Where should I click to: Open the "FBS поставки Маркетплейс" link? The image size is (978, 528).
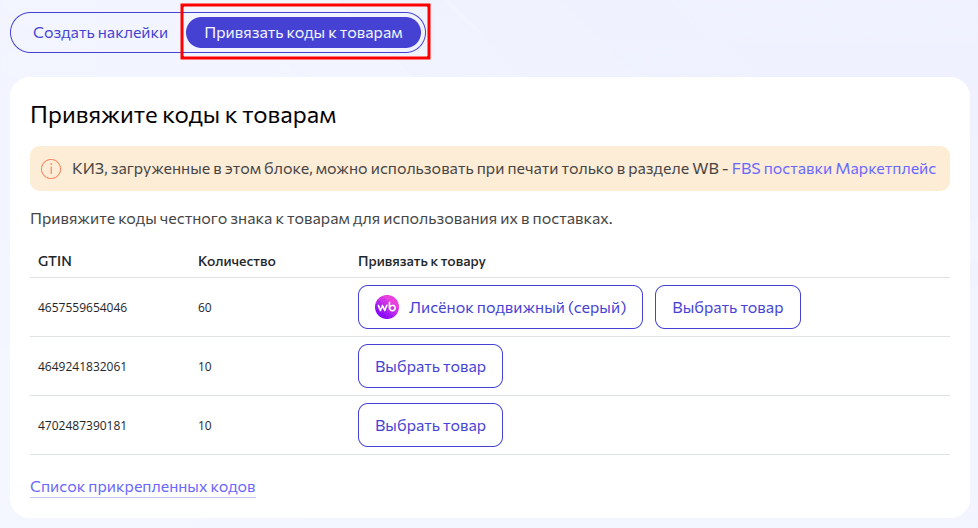tap(833, 169)
